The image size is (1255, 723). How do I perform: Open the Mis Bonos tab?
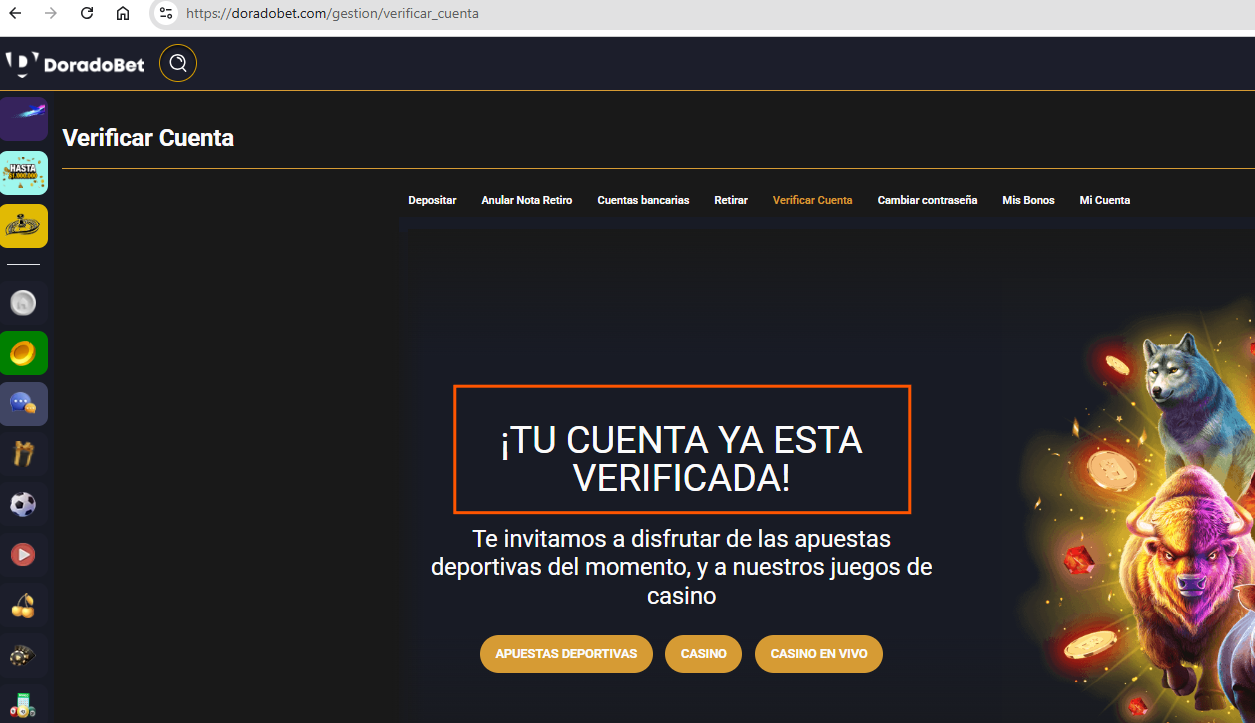click(1028, 200)
